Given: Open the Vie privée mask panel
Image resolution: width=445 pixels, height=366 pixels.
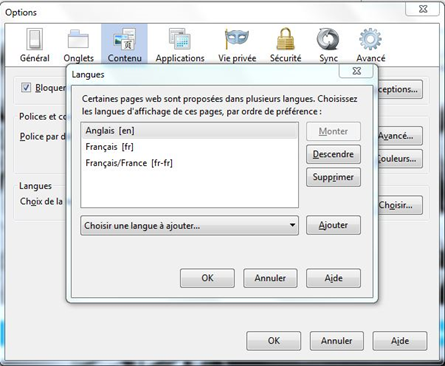Looking at the screenshot, I should tap(237, 46).
